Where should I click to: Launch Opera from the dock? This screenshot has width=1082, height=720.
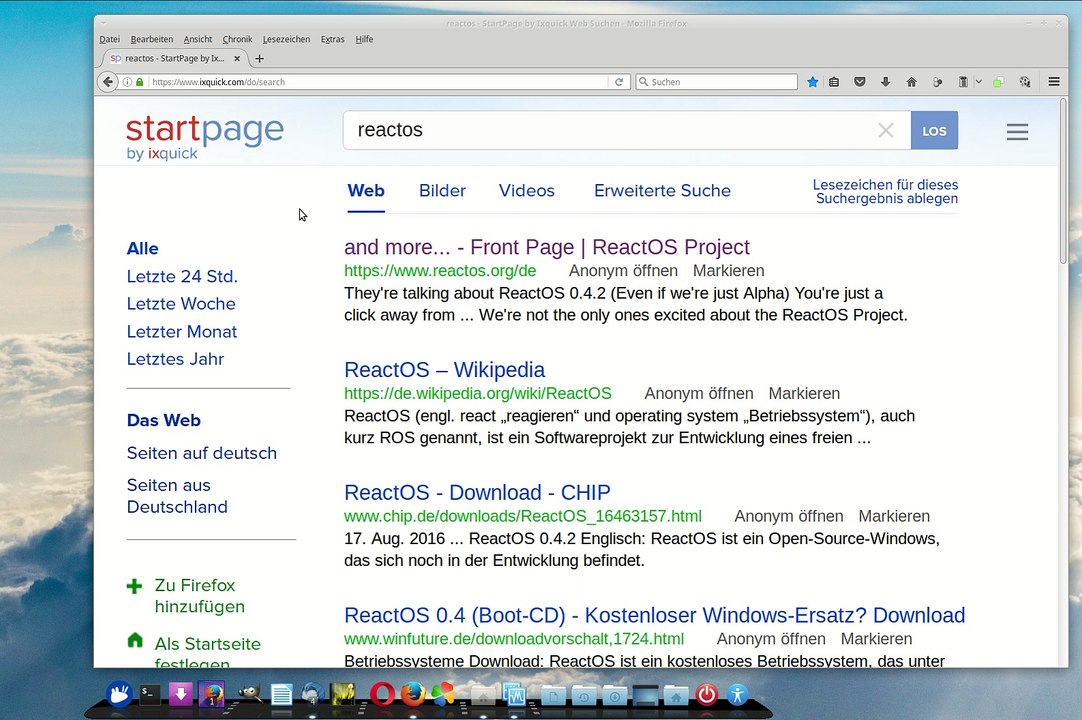tap(382, 694)
